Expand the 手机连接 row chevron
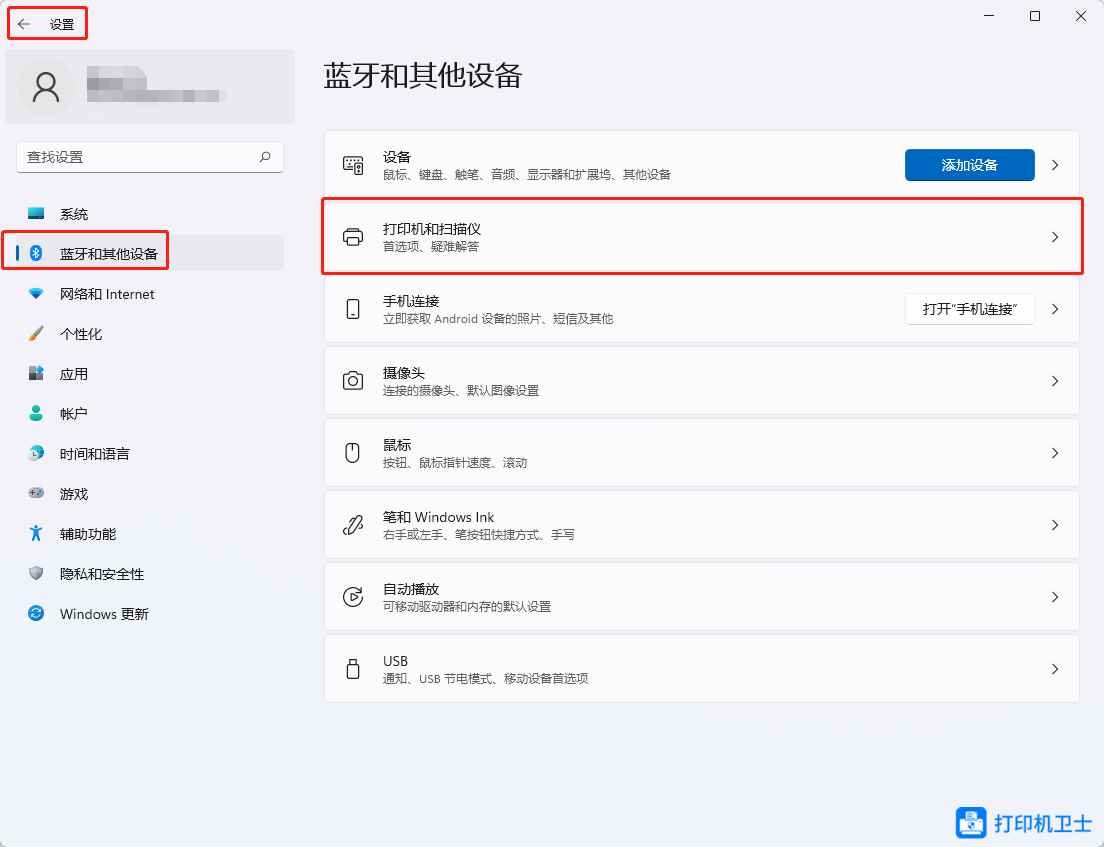1104x847 pixels. [x=1055, y=308]
